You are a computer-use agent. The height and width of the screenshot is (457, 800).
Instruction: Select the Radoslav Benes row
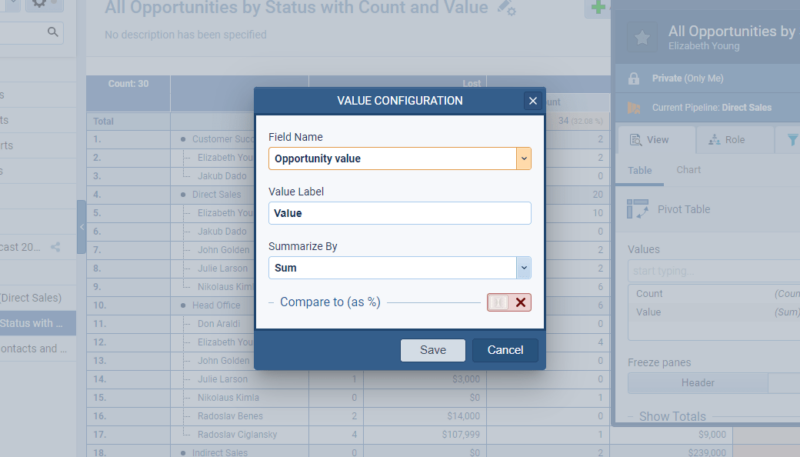(230, 416)
